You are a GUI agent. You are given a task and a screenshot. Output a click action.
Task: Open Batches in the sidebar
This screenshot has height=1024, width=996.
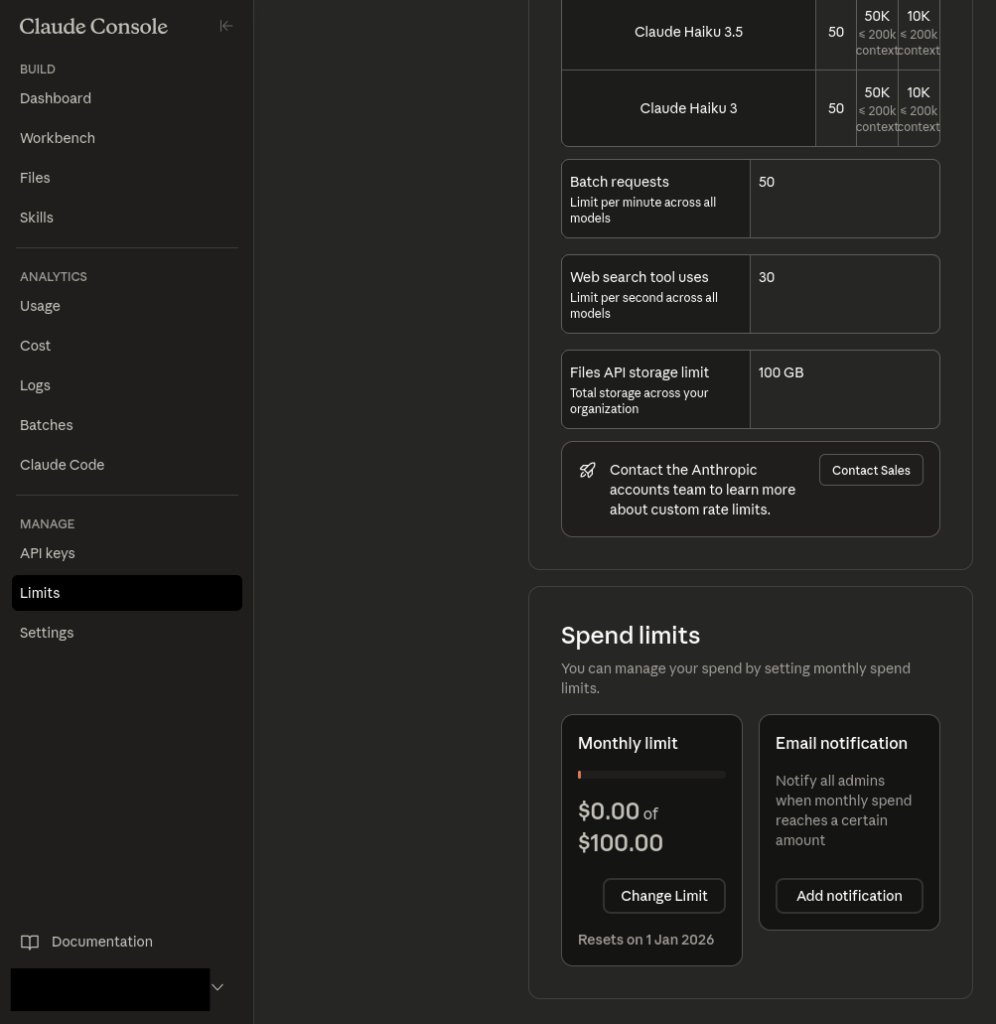click(x=47, y=425)
